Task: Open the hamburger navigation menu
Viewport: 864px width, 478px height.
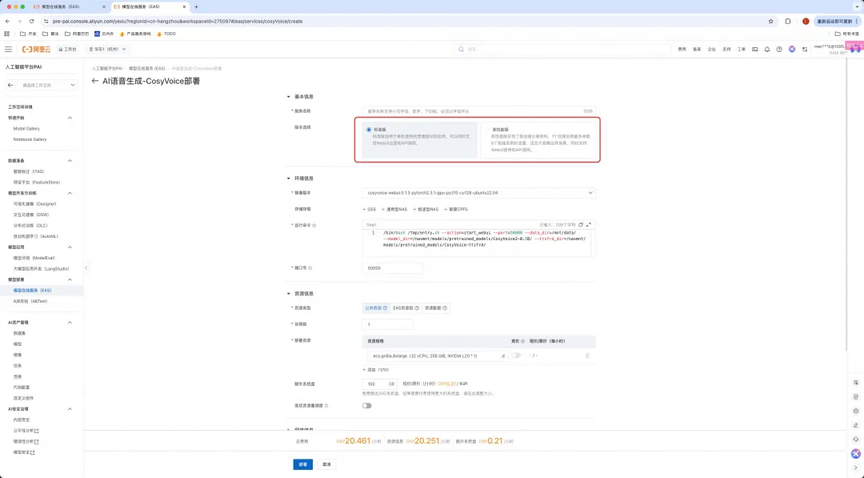Action: pyautogui.click(x=8, y=49)
